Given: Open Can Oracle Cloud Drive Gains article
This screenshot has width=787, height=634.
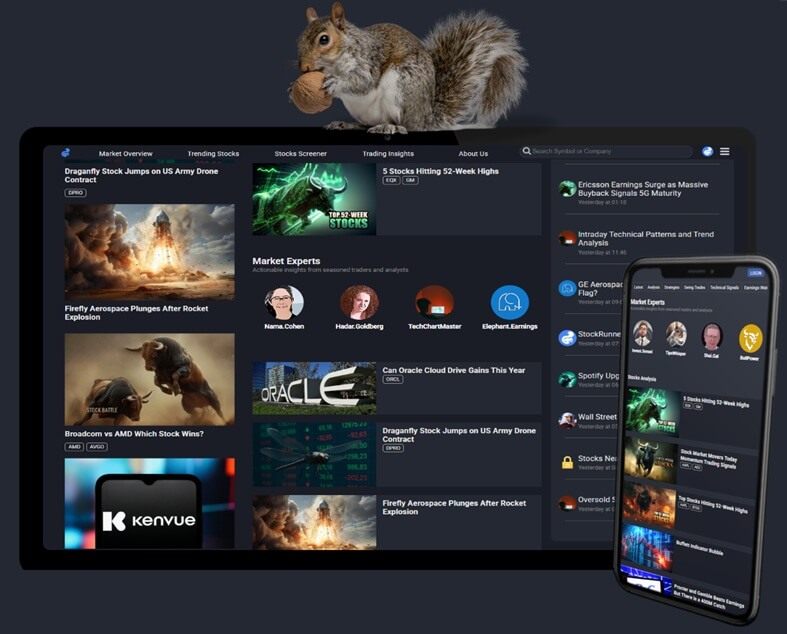Looking at the screenshot, I should click(x=455, y=370).
